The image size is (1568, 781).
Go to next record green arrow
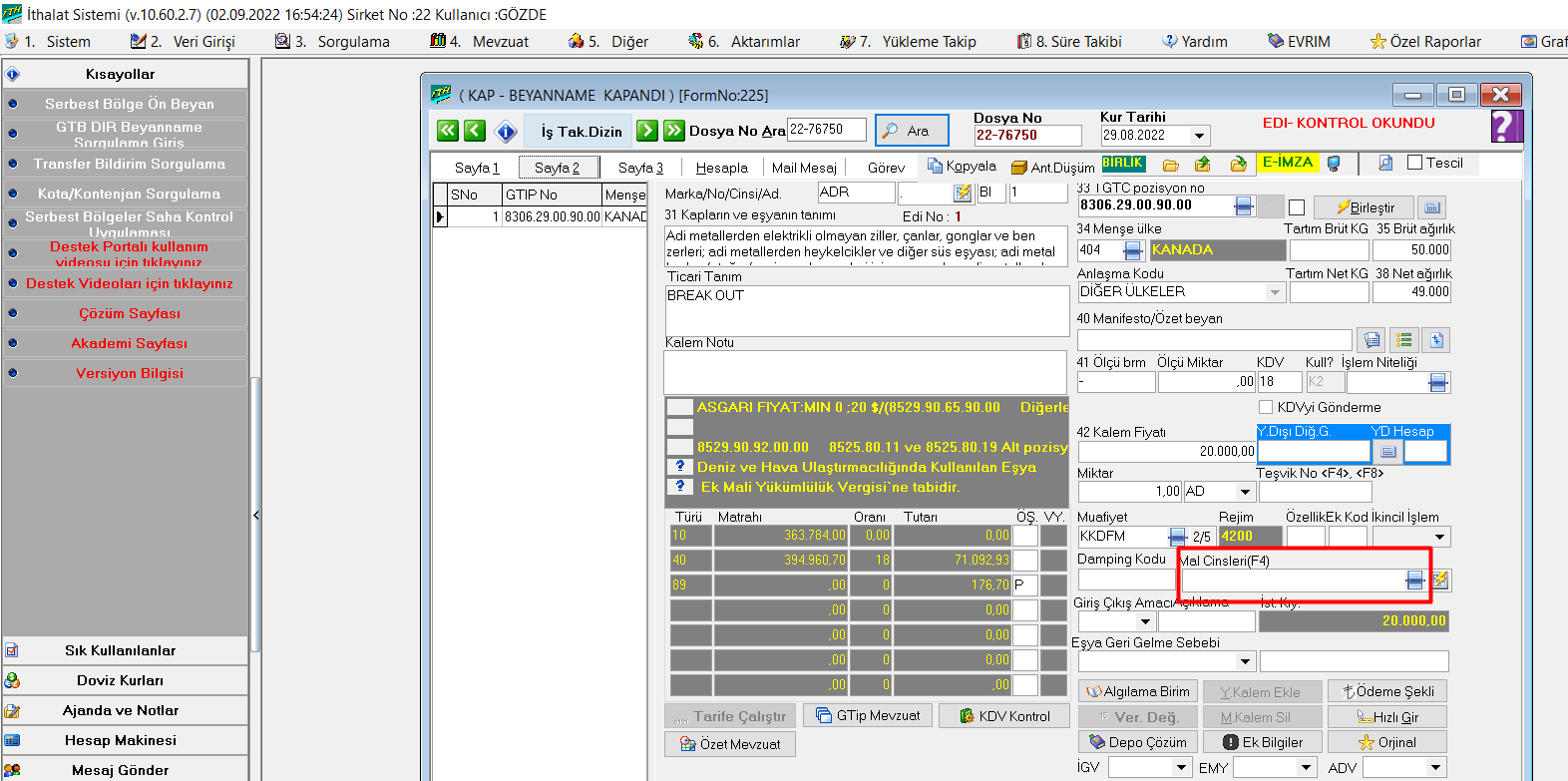(x=646, y=131)
